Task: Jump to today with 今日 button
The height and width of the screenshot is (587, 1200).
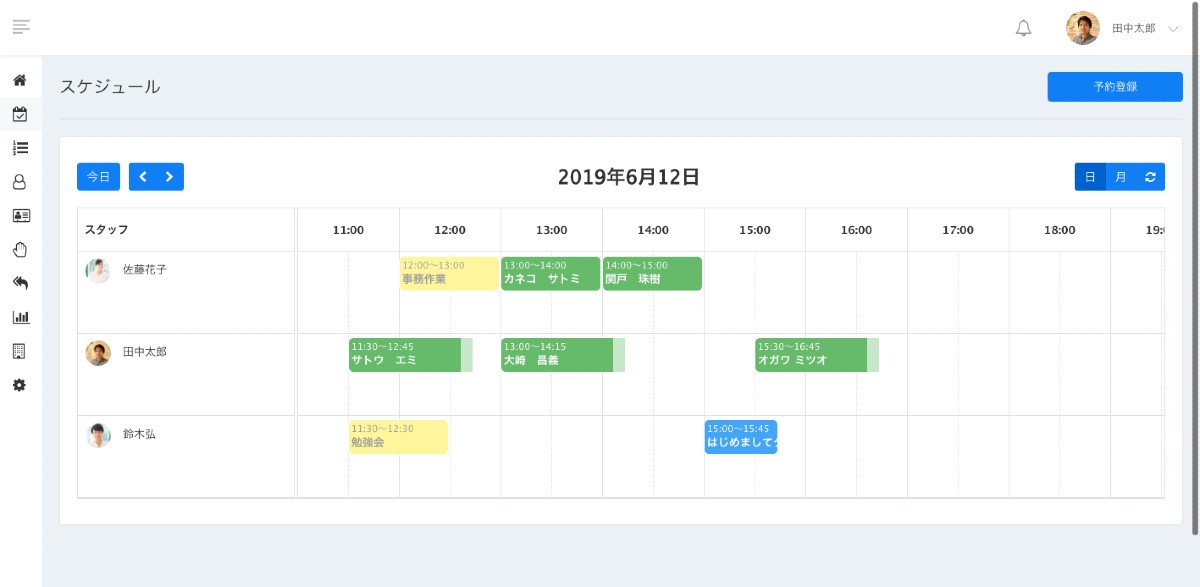Action: point(98,177)
